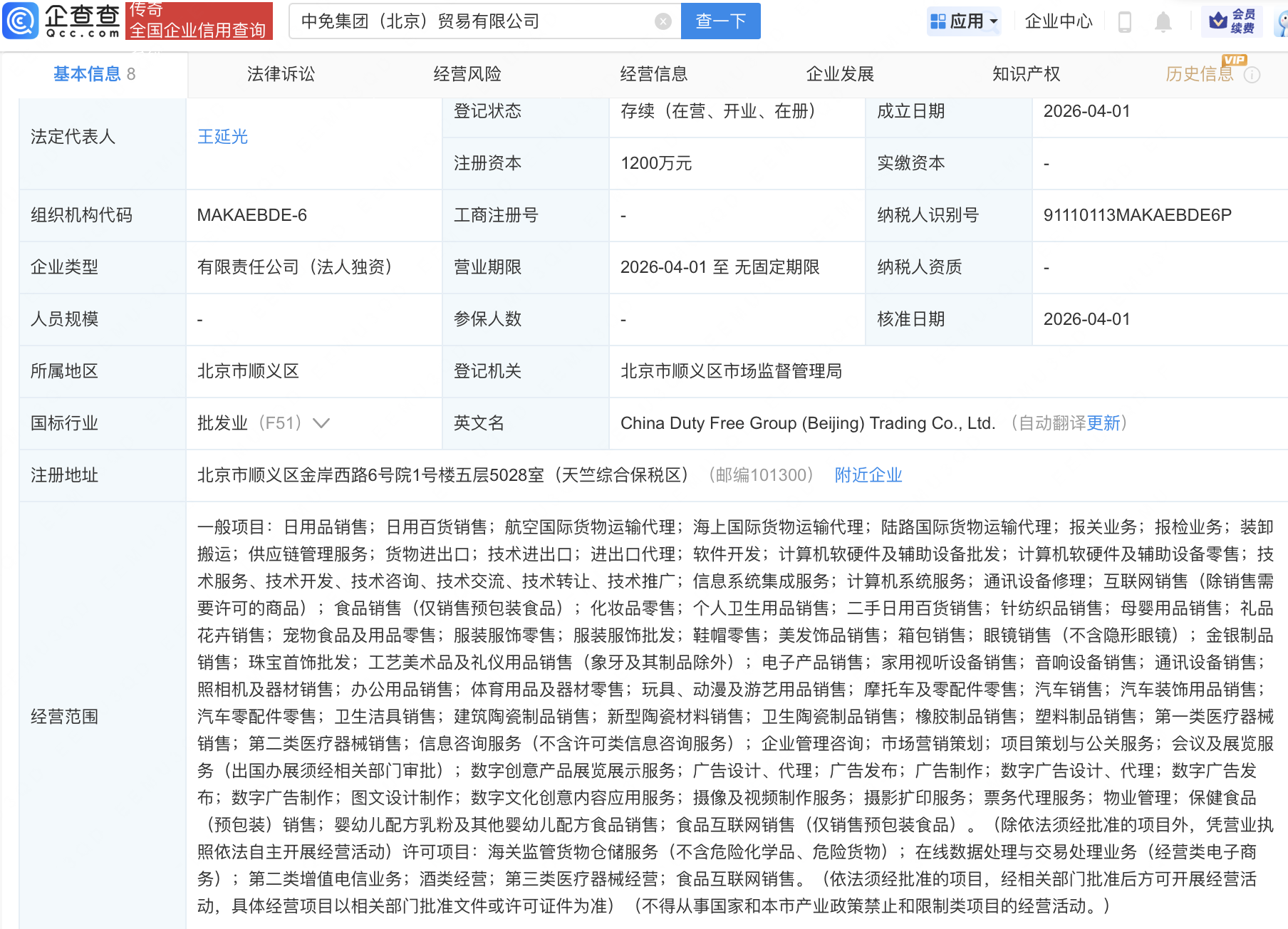Click the info circle beside 历史信息
Viewport: 1288px width, 929px height.
pyautogui.click(x=1251, y=73)
